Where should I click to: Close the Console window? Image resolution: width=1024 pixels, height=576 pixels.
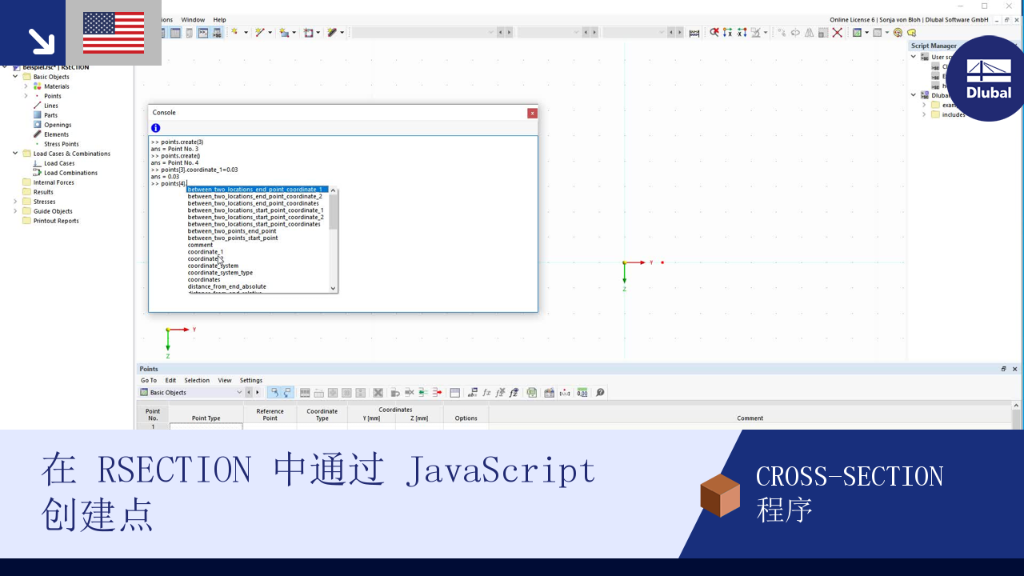click(532, 113)
